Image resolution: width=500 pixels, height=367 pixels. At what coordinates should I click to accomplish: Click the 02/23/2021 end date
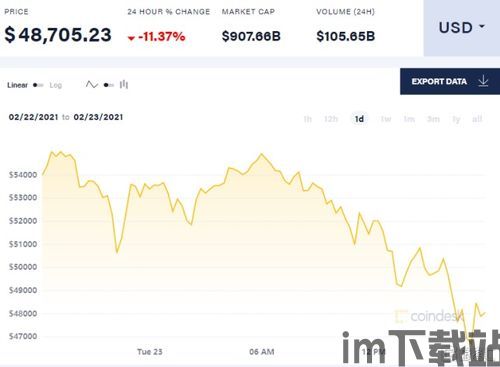click(x=98, y=117)
